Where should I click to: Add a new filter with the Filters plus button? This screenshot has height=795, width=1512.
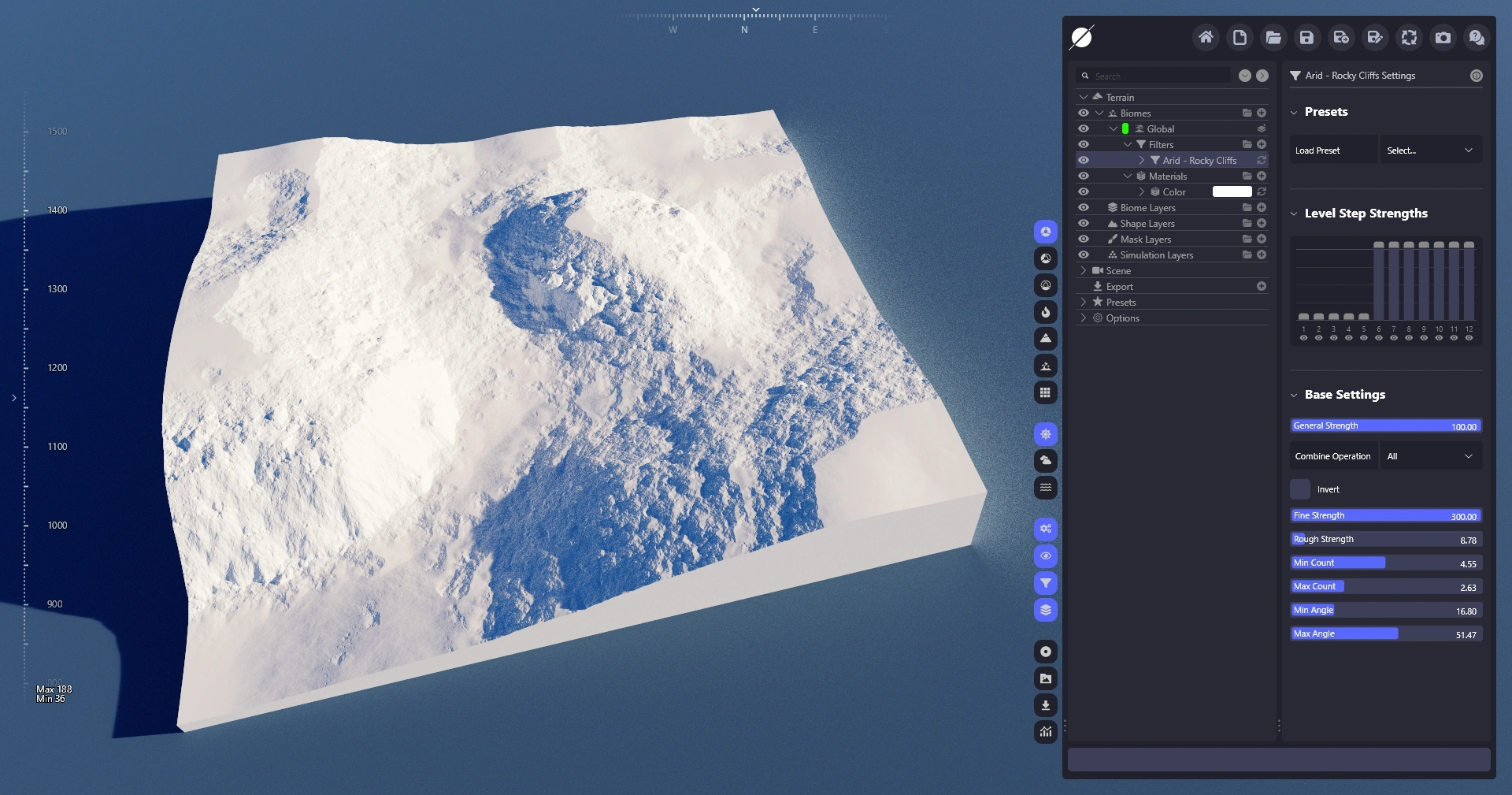point(1262,144)
